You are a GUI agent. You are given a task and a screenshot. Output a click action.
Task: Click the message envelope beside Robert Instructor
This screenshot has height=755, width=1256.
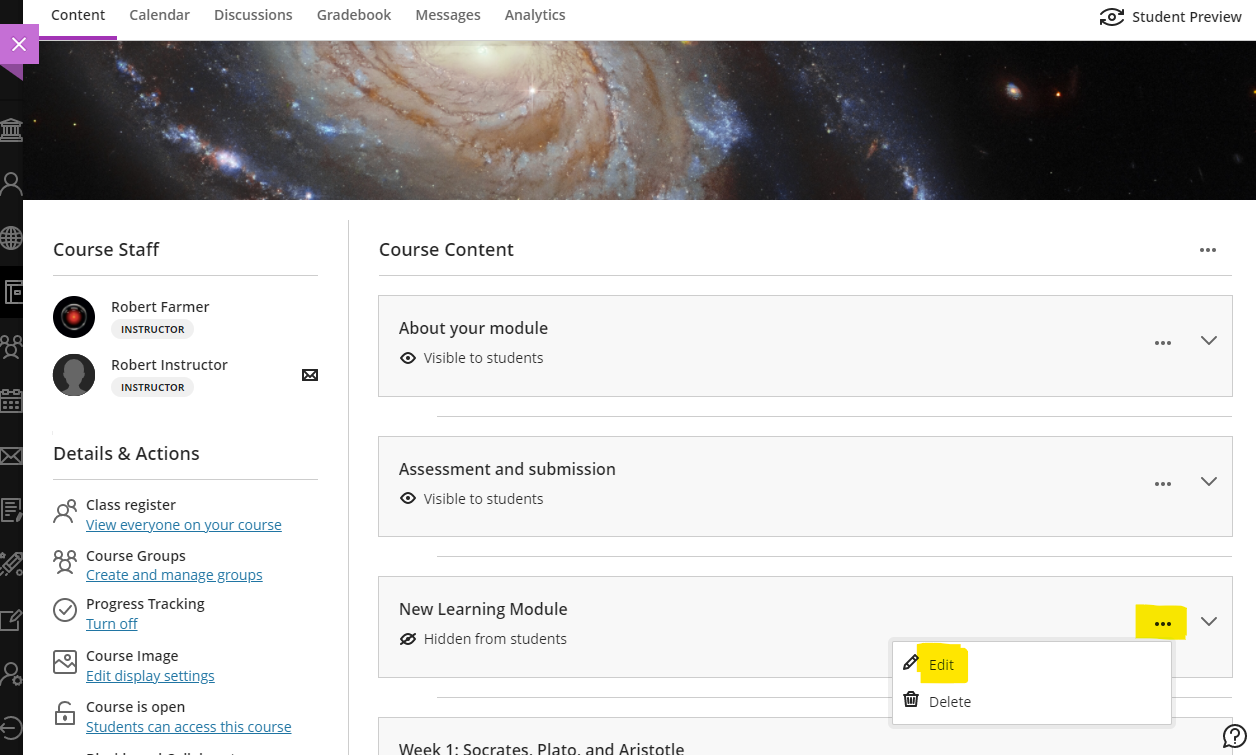(x=309, y=374)
